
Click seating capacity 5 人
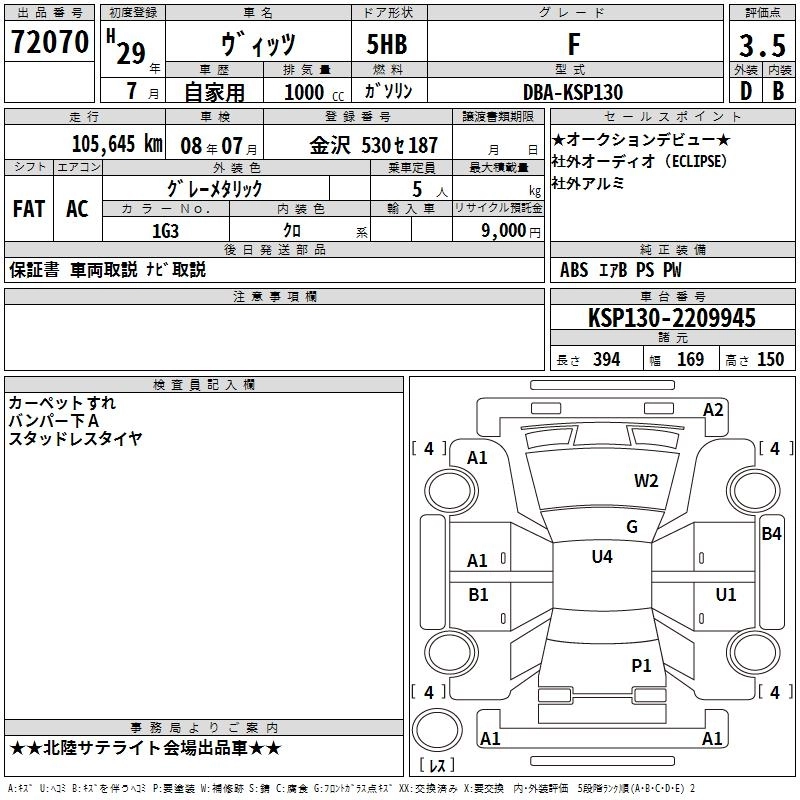(x=430, y=190)
